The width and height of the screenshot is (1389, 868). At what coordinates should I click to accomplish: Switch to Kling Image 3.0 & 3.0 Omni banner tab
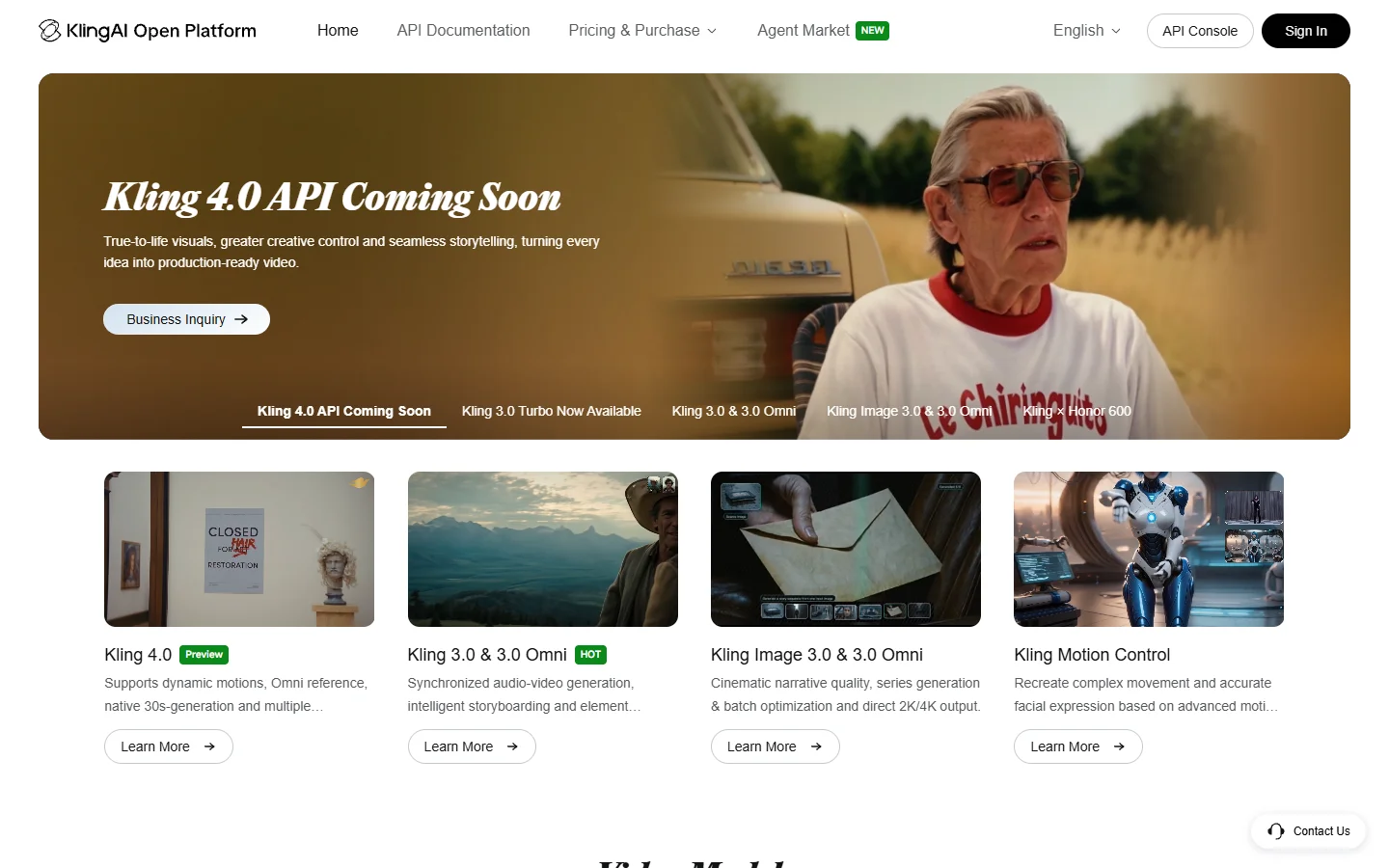[910, 411]
